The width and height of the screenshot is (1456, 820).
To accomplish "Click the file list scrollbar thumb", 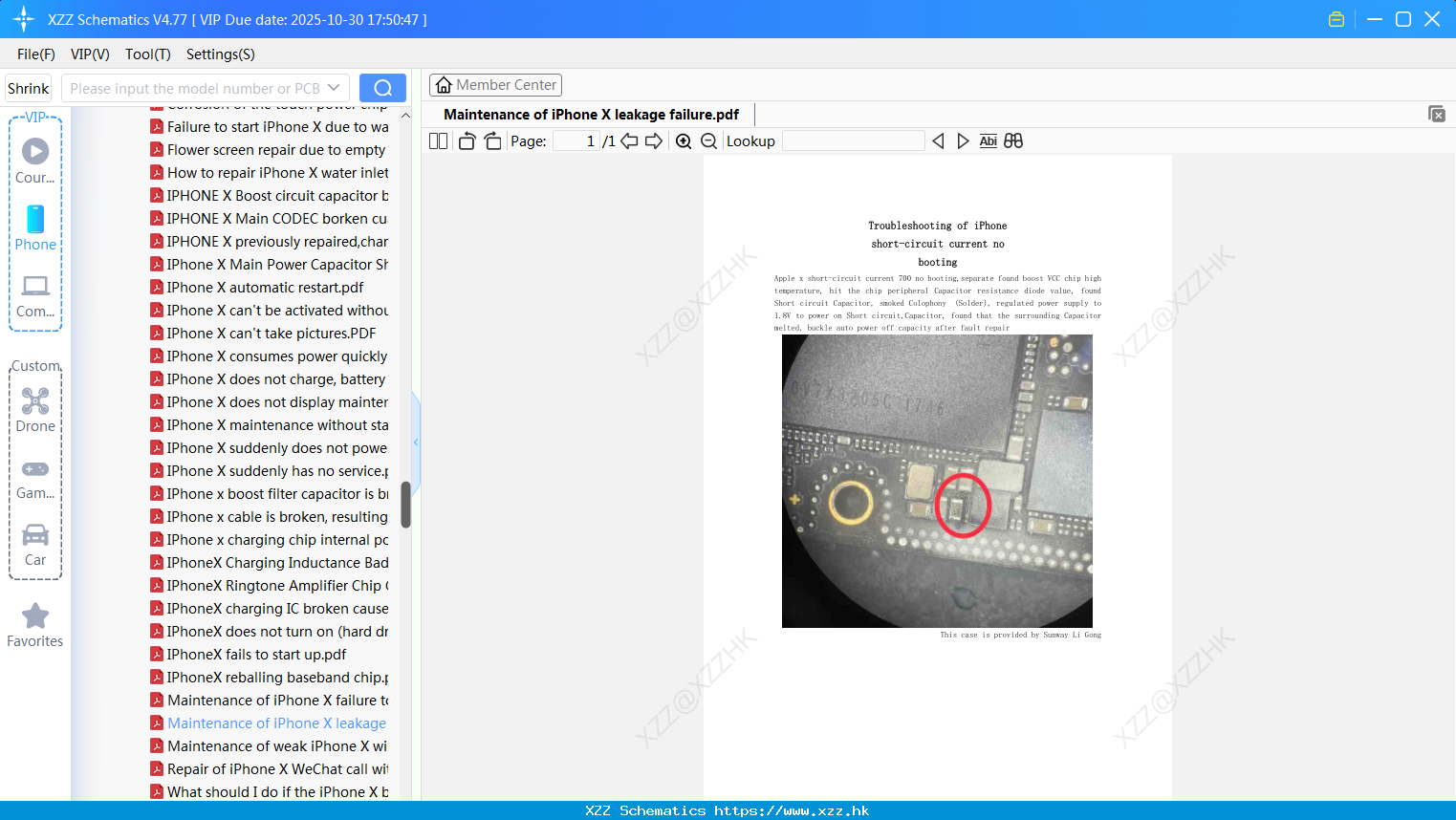I will pyautogui.click(x=405, y=504).
